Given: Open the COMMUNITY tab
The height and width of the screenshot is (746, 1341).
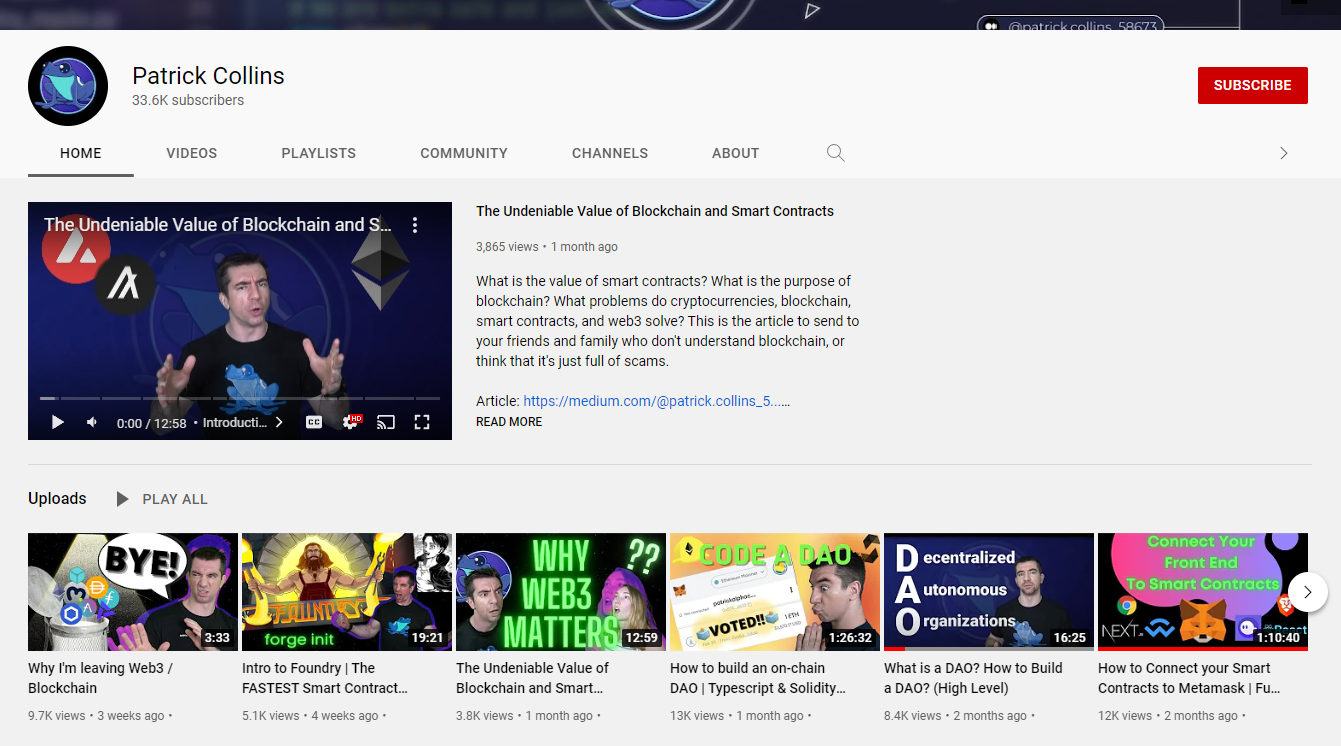Looking at the screenshot, I should pos(463,153).
